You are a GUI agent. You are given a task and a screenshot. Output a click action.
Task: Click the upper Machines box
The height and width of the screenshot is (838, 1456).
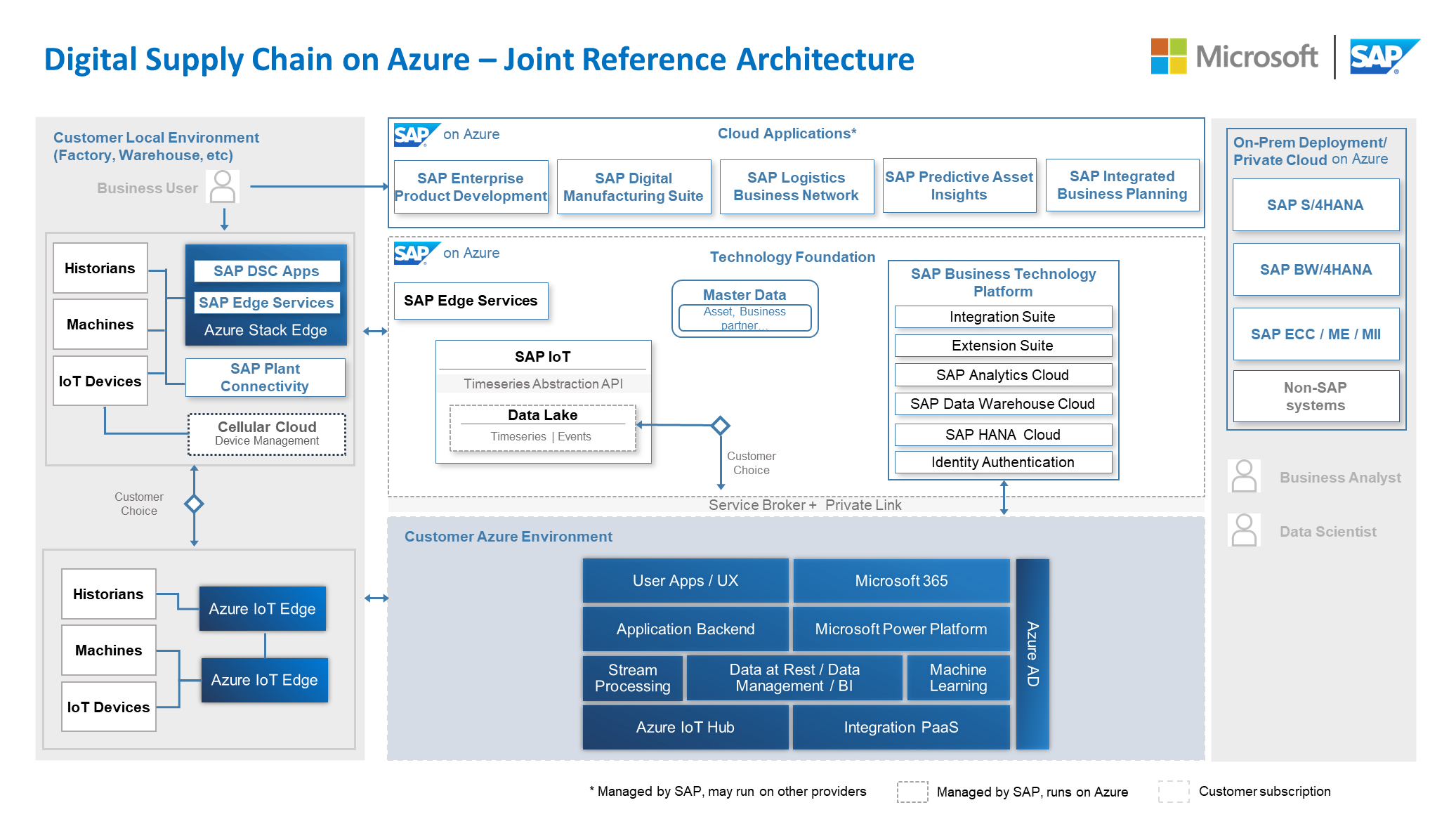tap(100, 325)
